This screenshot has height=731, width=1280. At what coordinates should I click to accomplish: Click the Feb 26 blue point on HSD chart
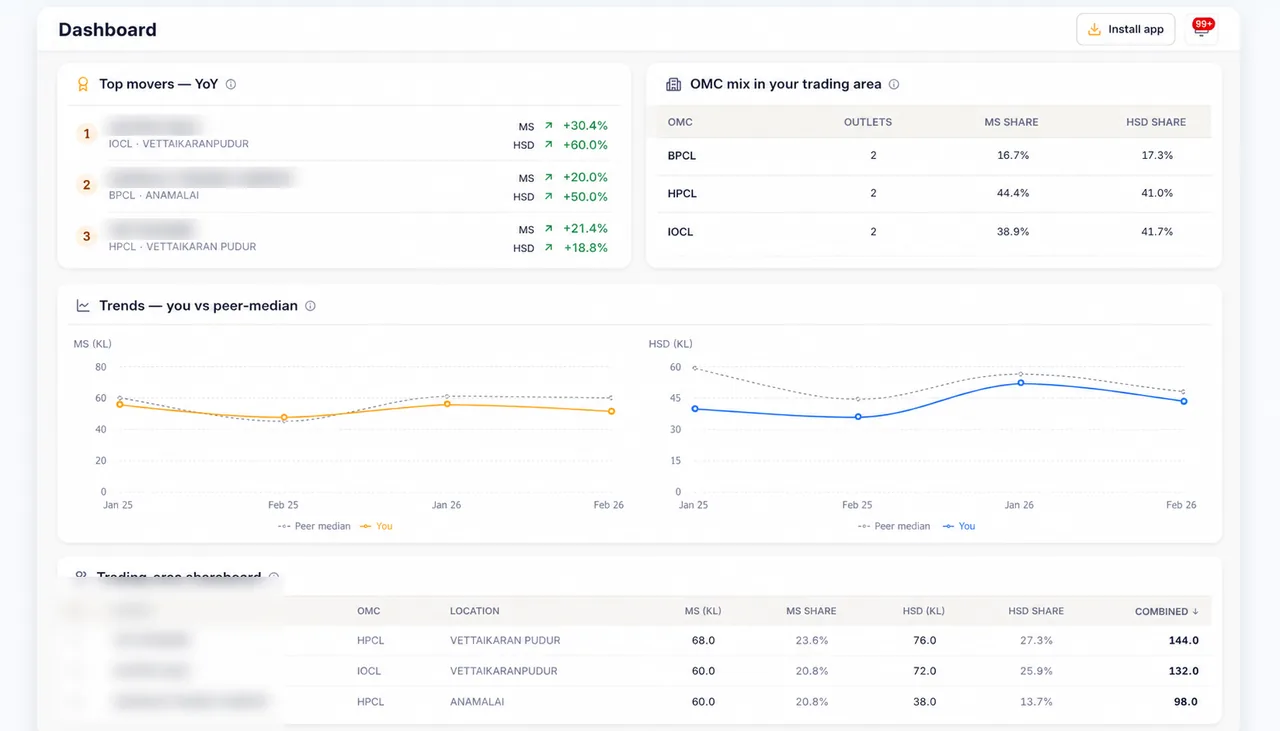point(1184,401)
